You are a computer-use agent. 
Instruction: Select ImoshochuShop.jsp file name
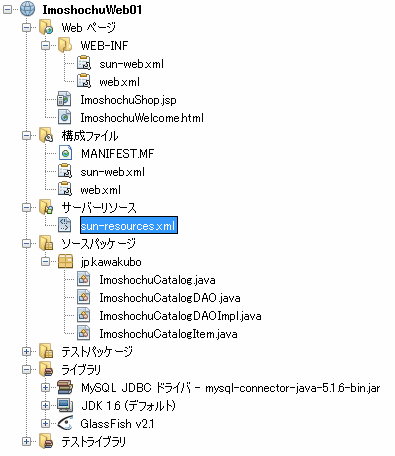[x=128, y=100]
